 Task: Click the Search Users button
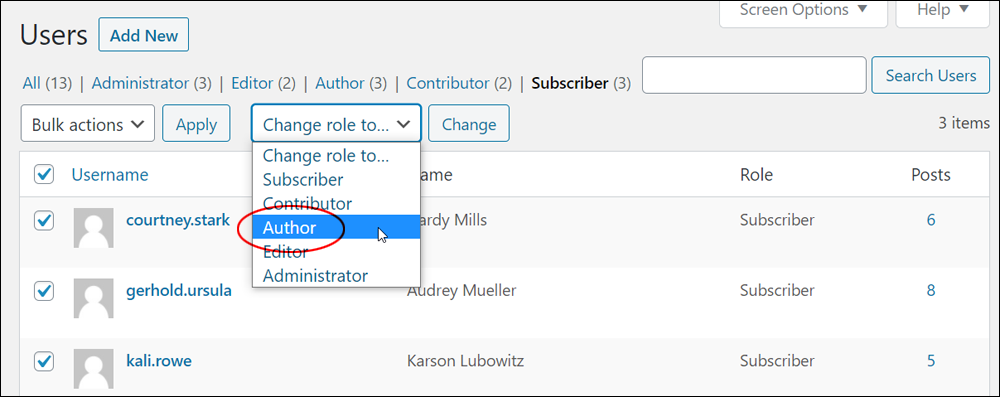coord(930,75)
